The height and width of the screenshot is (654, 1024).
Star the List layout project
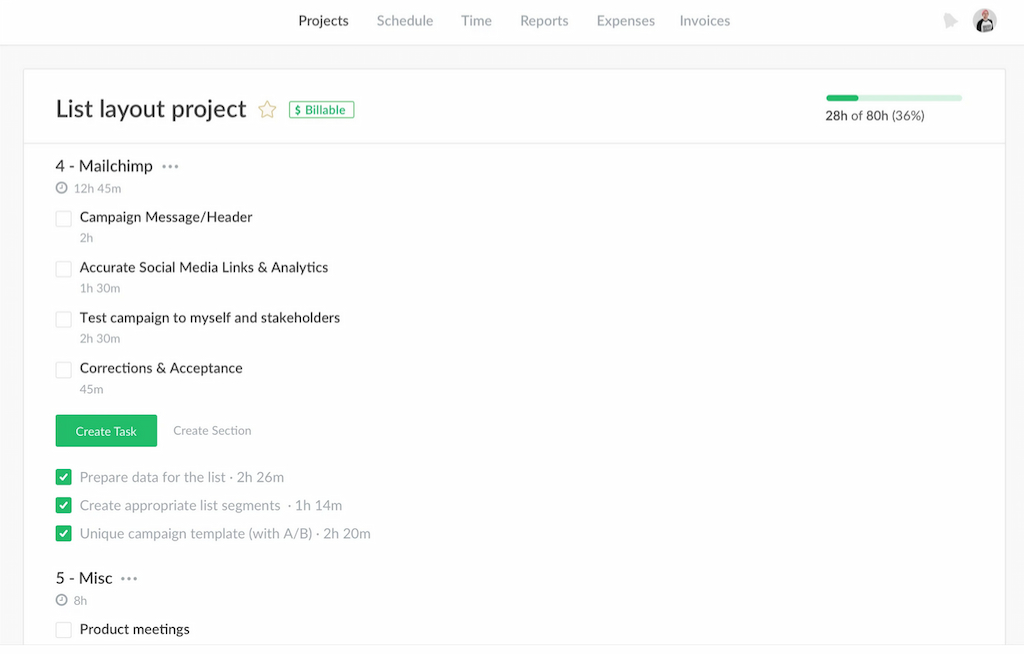tap(267, 110)
